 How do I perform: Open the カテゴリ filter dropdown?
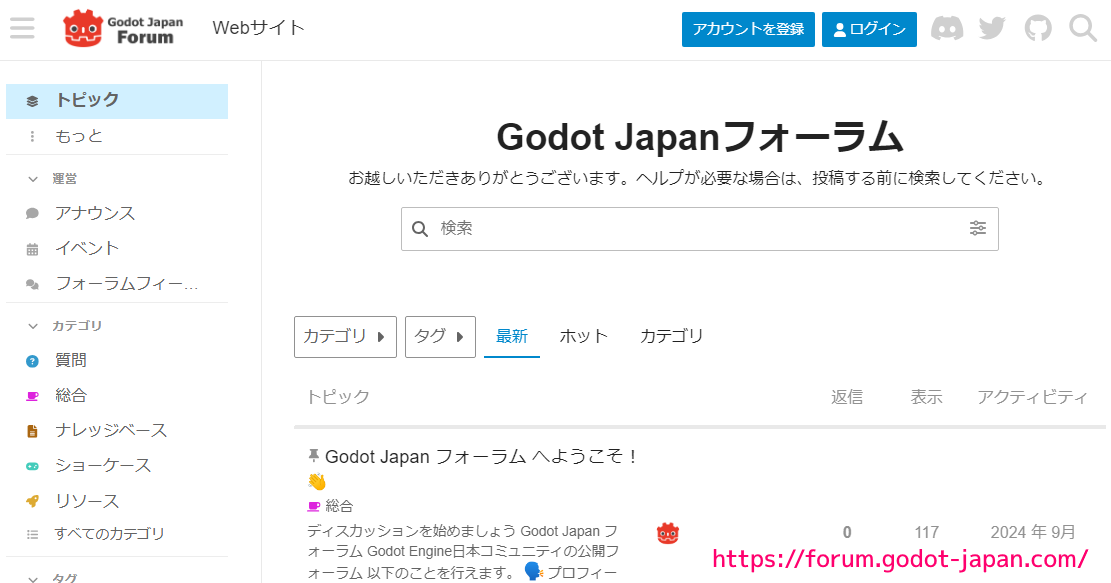click(345, 336)
